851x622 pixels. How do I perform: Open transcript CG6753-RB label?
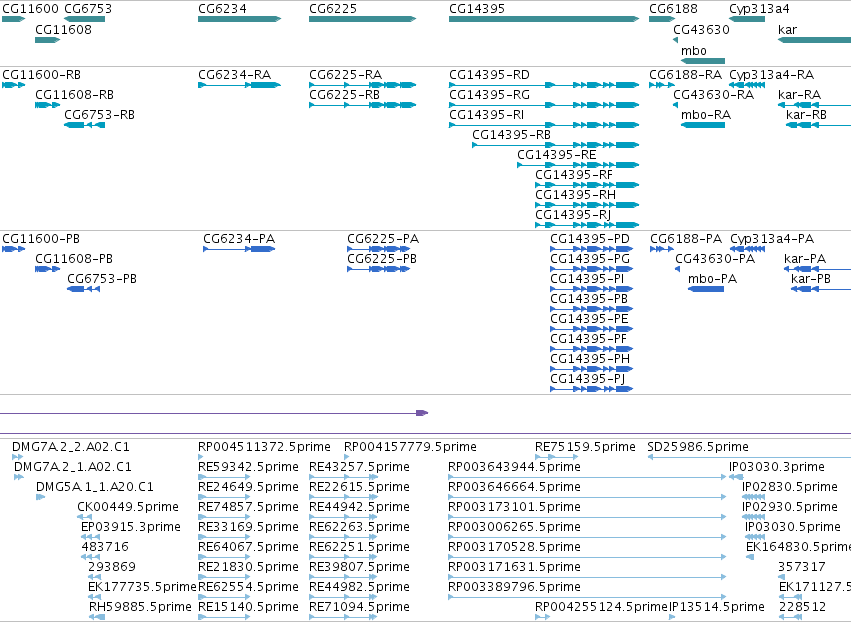point(99,115)
